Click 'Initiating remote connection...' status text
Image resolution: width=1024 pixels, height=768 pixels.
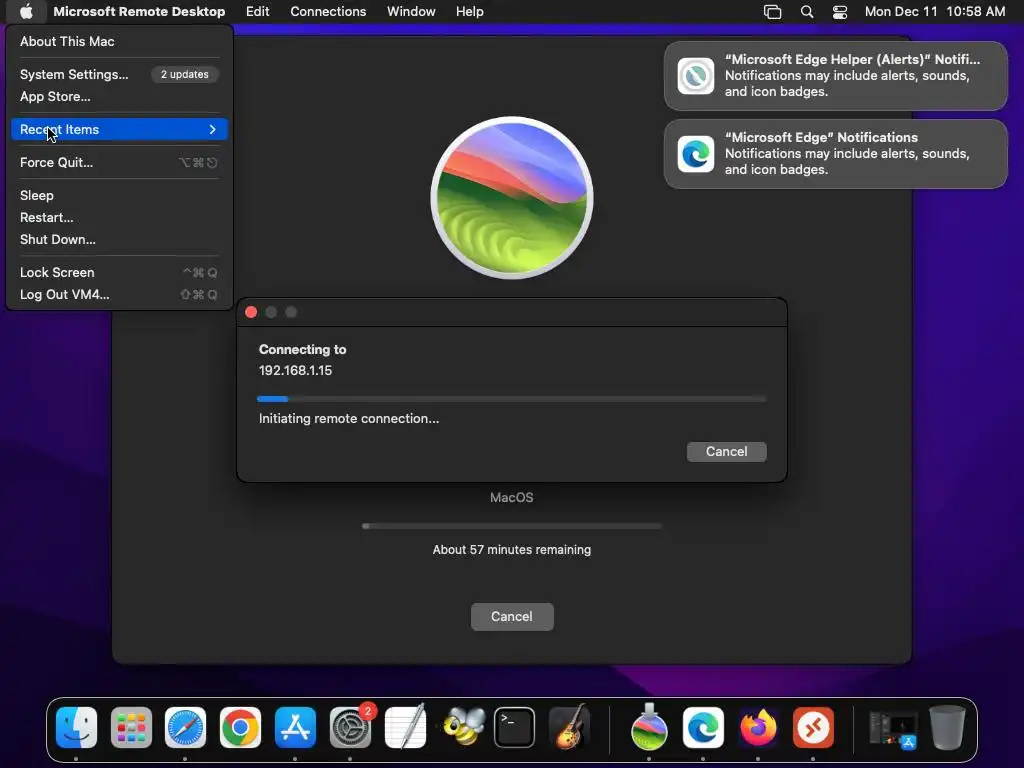pos(349,419)
